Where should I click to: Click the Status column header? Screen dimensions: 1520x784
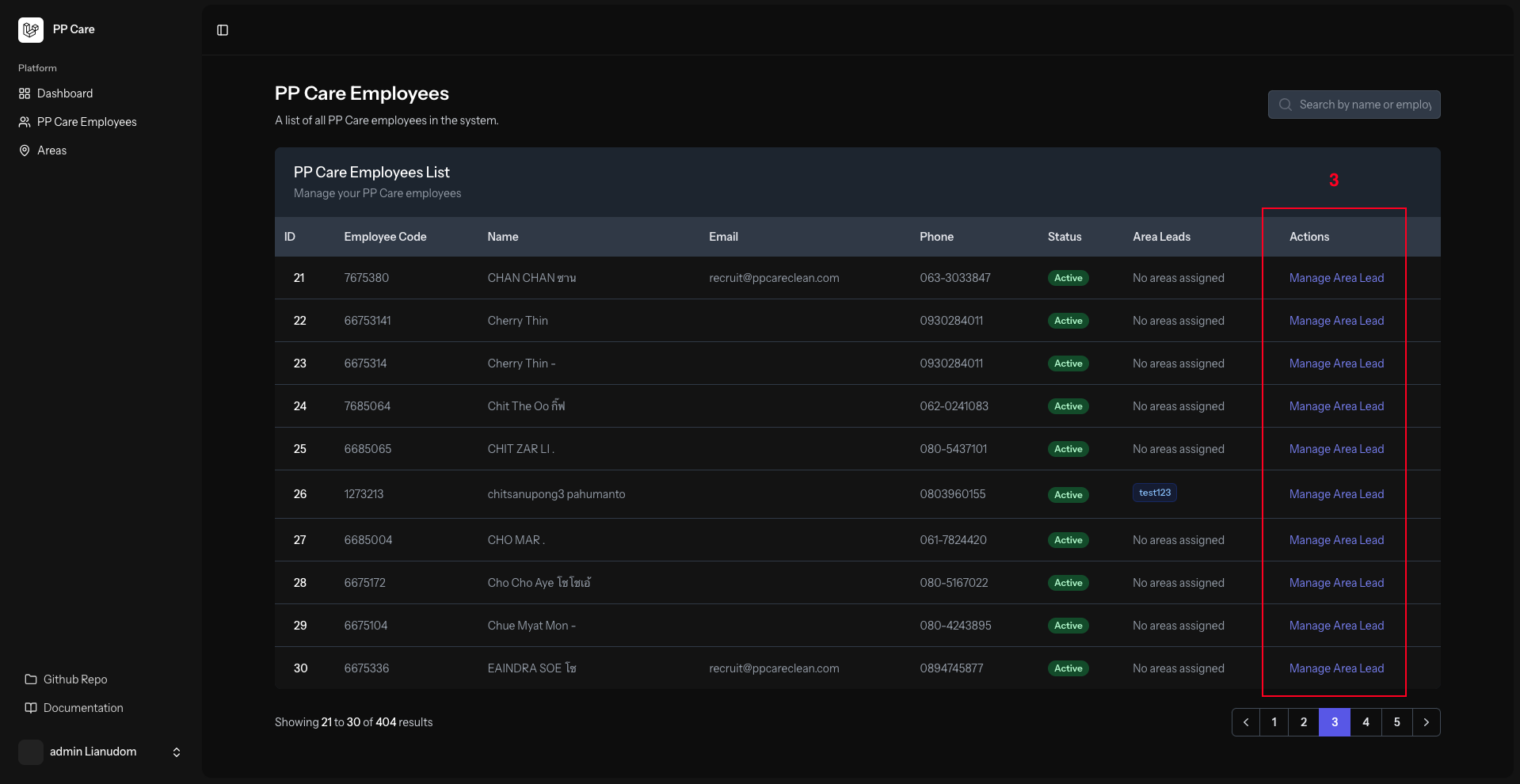[1064, 237]
